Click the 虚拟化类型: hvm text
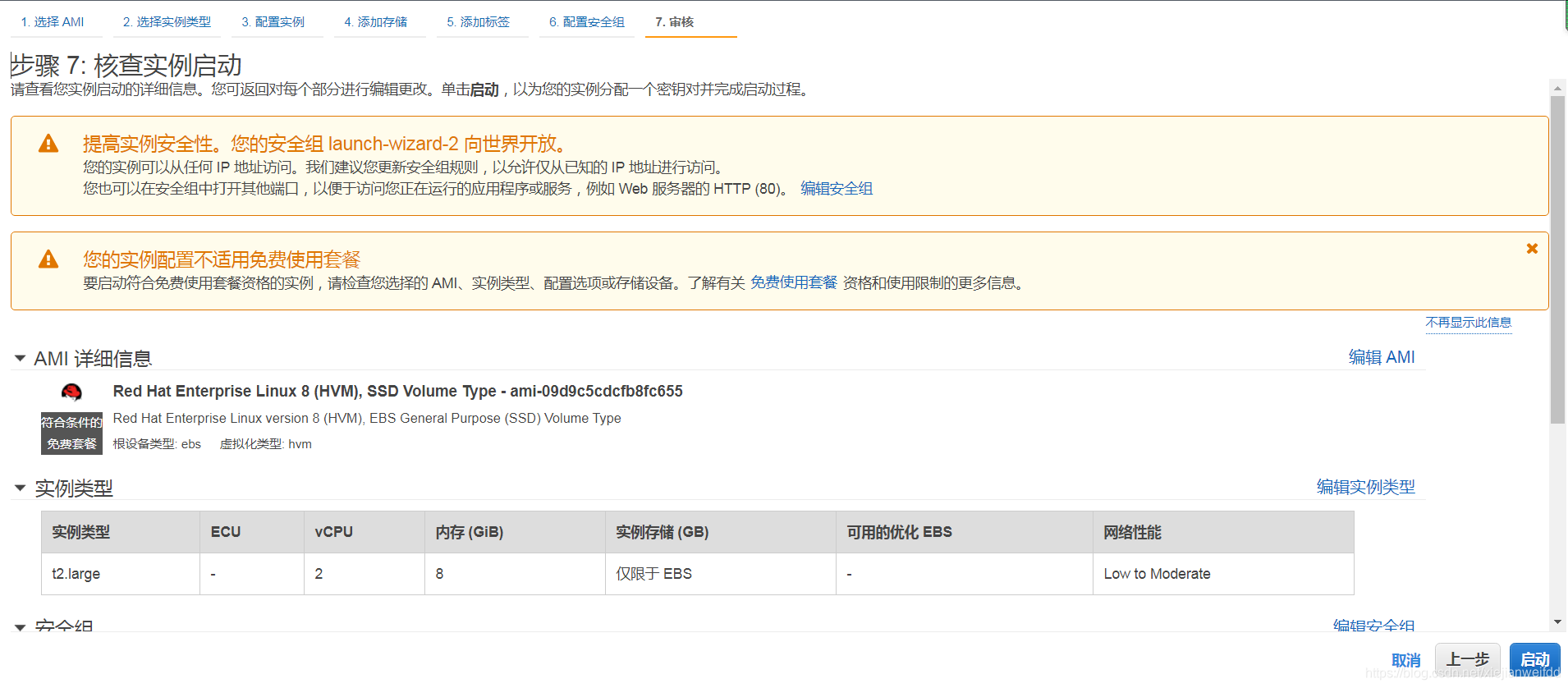The height and width of the screenshot is (688, 1568). (266, 444)
